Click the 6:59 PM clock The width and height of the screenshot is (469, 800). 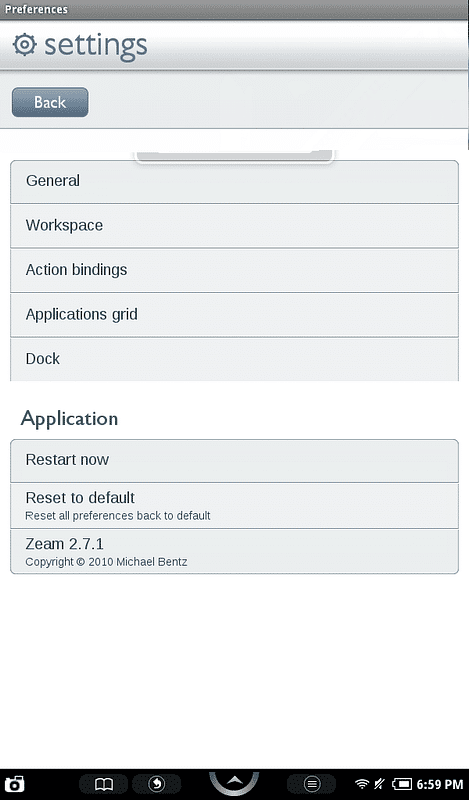pyautogui.click(x=440, y=784)
